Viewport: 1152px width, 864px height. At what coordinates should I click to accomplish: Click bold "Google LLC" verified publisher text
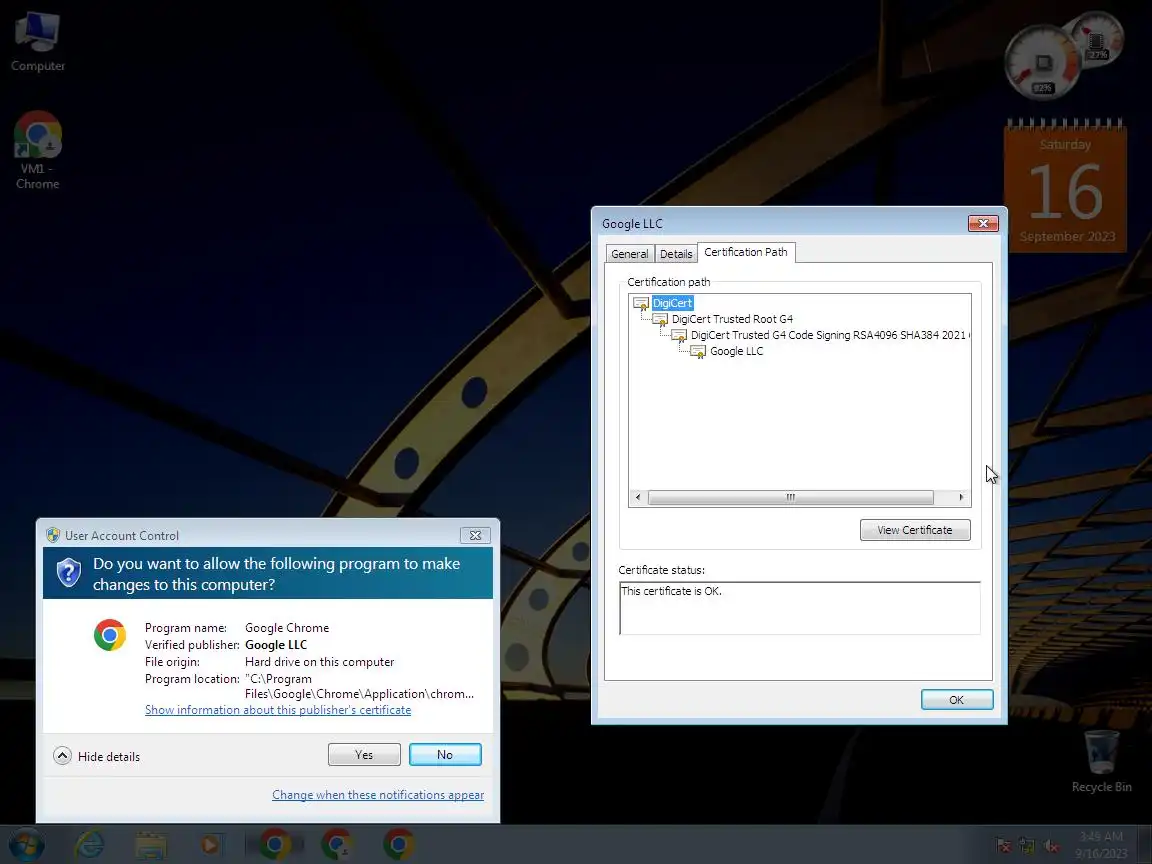click(276, 645)
